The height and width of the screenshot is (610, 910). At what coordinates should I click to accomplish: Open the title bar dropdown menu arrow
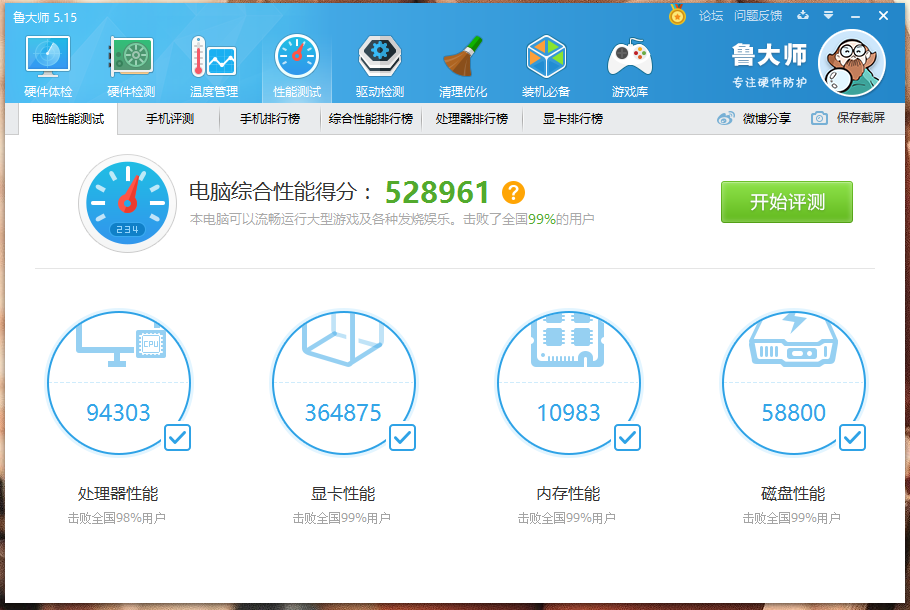(829, 15)
